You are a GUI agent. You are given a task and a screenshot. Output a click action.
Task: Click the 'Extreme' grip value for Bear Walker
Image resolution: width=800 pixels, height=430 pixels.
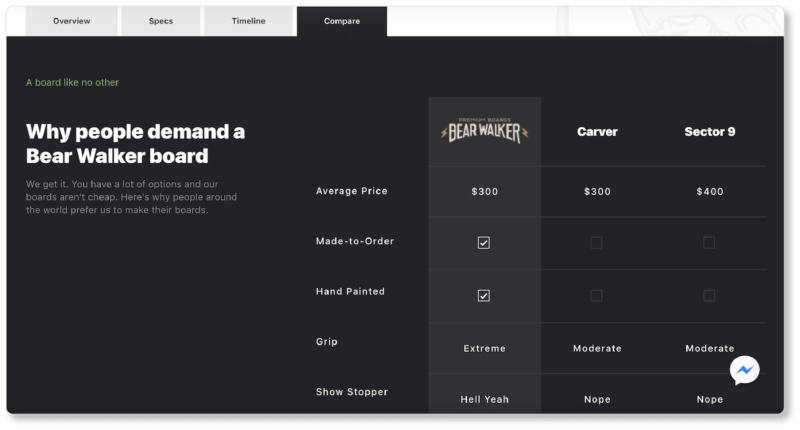484,349
